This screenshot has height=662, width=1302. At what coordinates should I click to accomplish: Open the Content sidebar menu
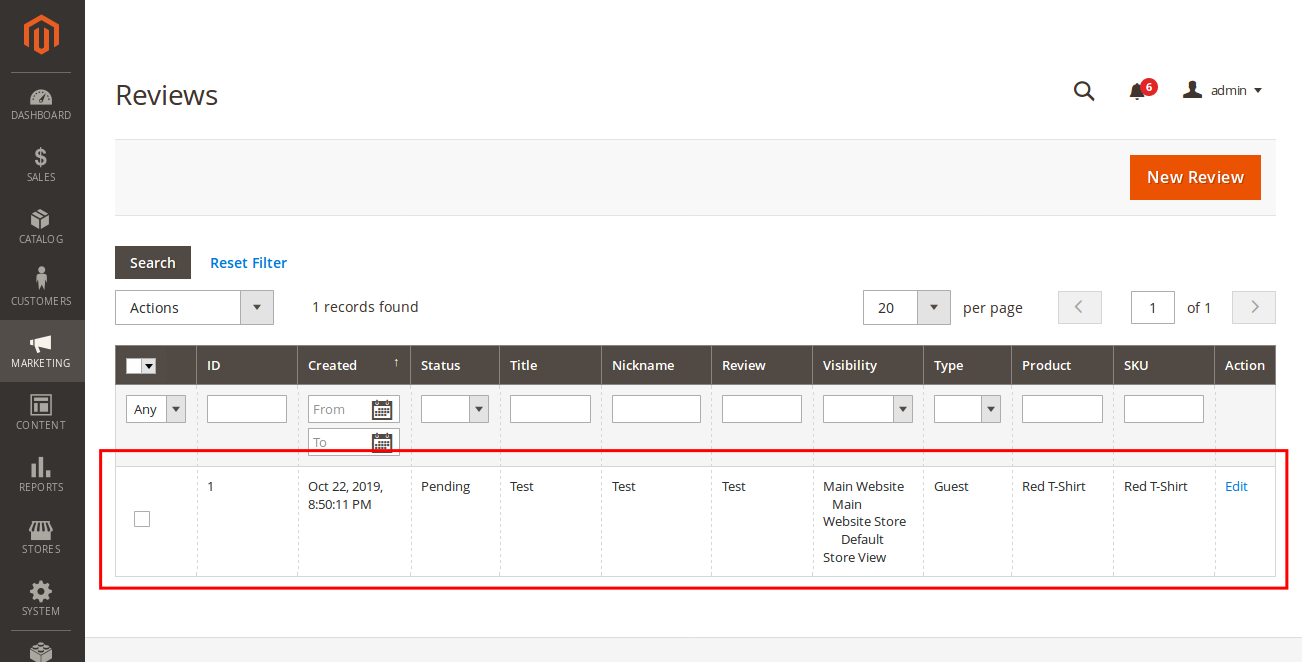tap(42, 414)
